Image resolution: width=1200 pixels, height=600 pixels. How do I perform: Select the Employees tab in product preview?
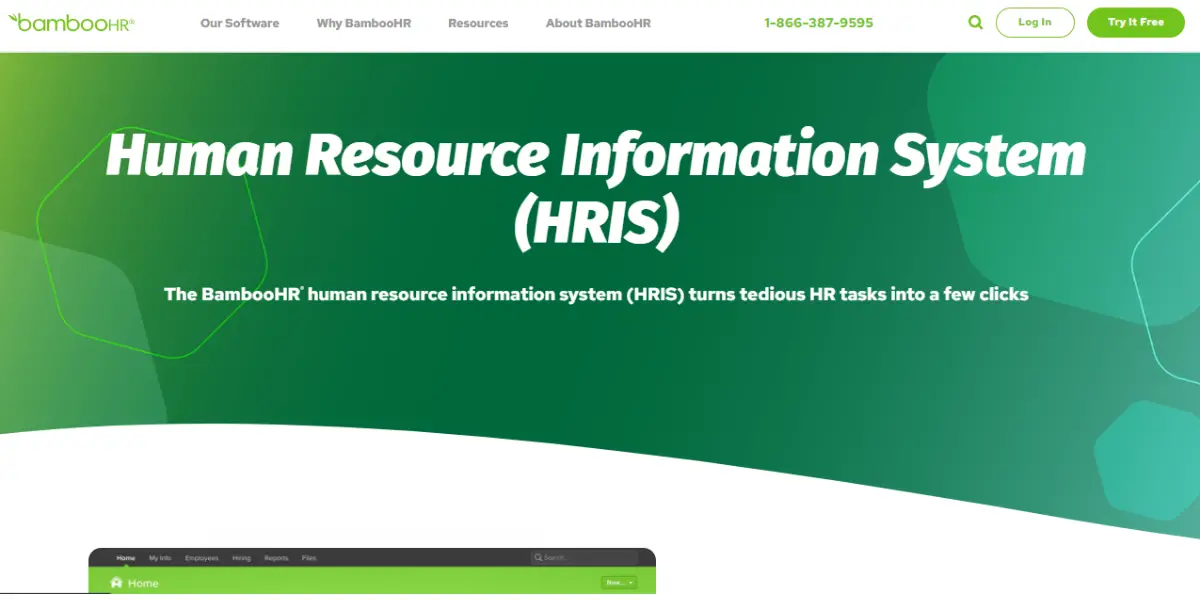202,558
